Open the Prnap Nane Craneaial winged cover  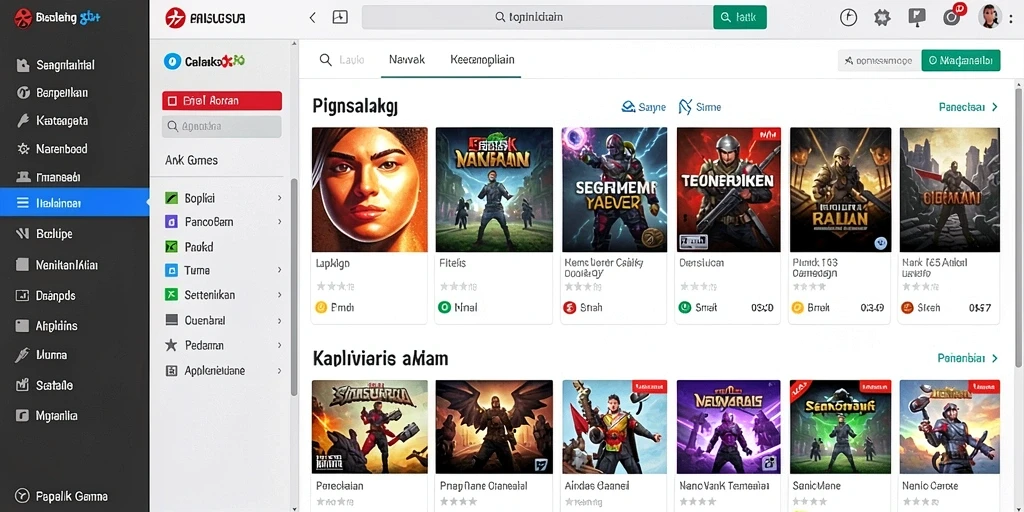coord(494,426)
